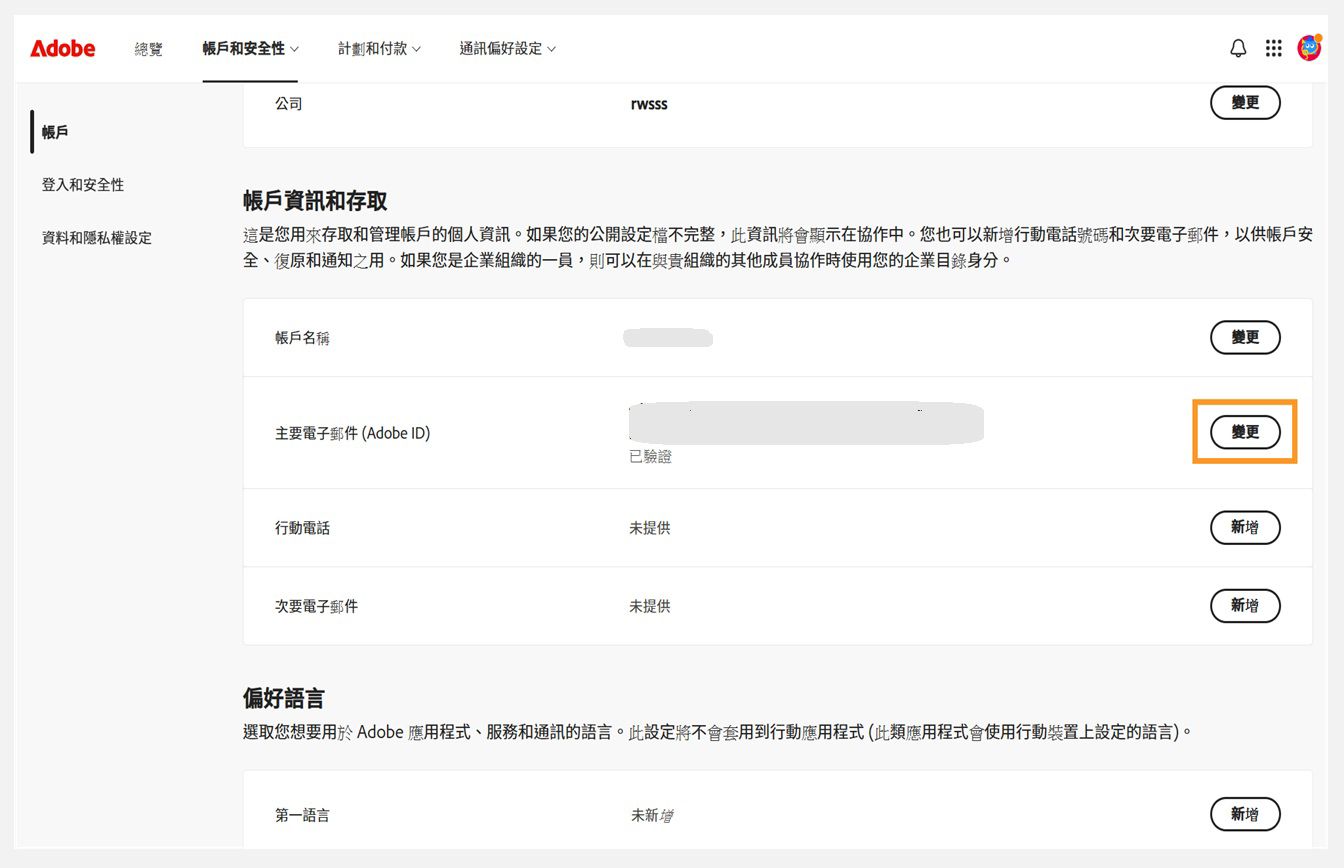Switch to the 總覽 tab
The image size is (1344, 868).
[x=148, y=47]
